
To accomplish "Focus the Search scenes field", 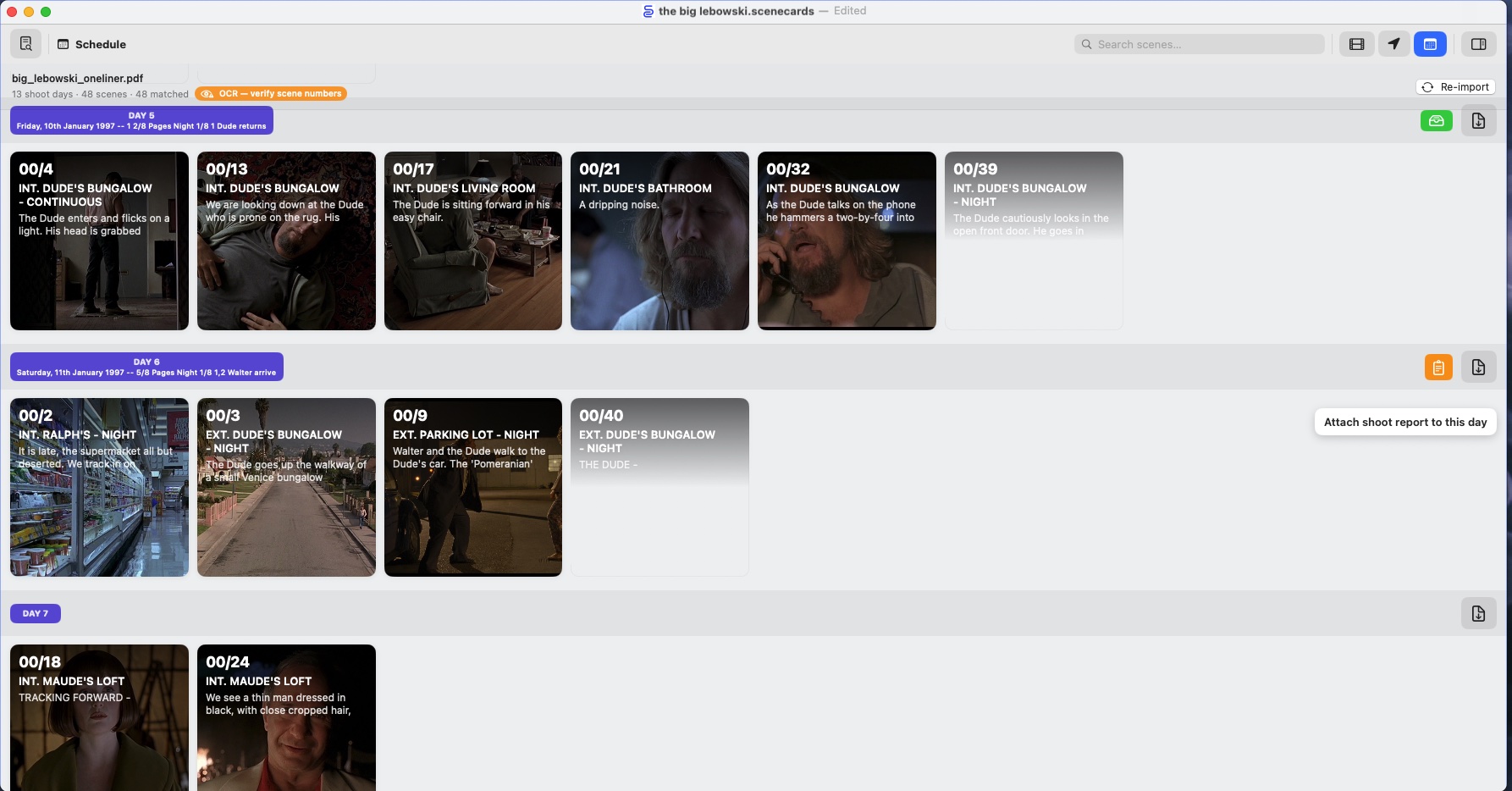I will pyautogui.click(x=1200, y=44).
